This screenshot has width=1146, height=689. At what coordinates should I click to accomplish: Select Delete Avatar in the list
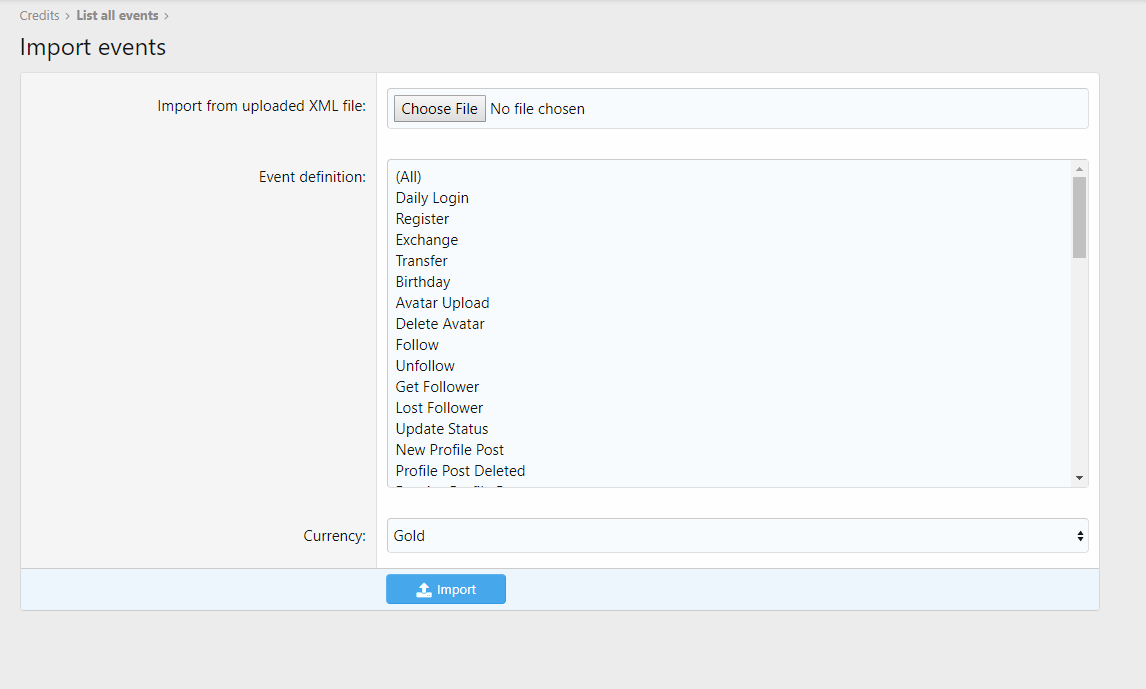tap(440, 324)
